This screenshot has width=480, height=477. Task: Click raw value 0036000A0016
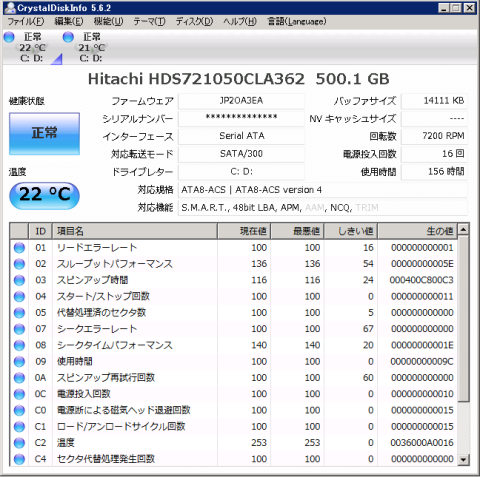(422, 443)
